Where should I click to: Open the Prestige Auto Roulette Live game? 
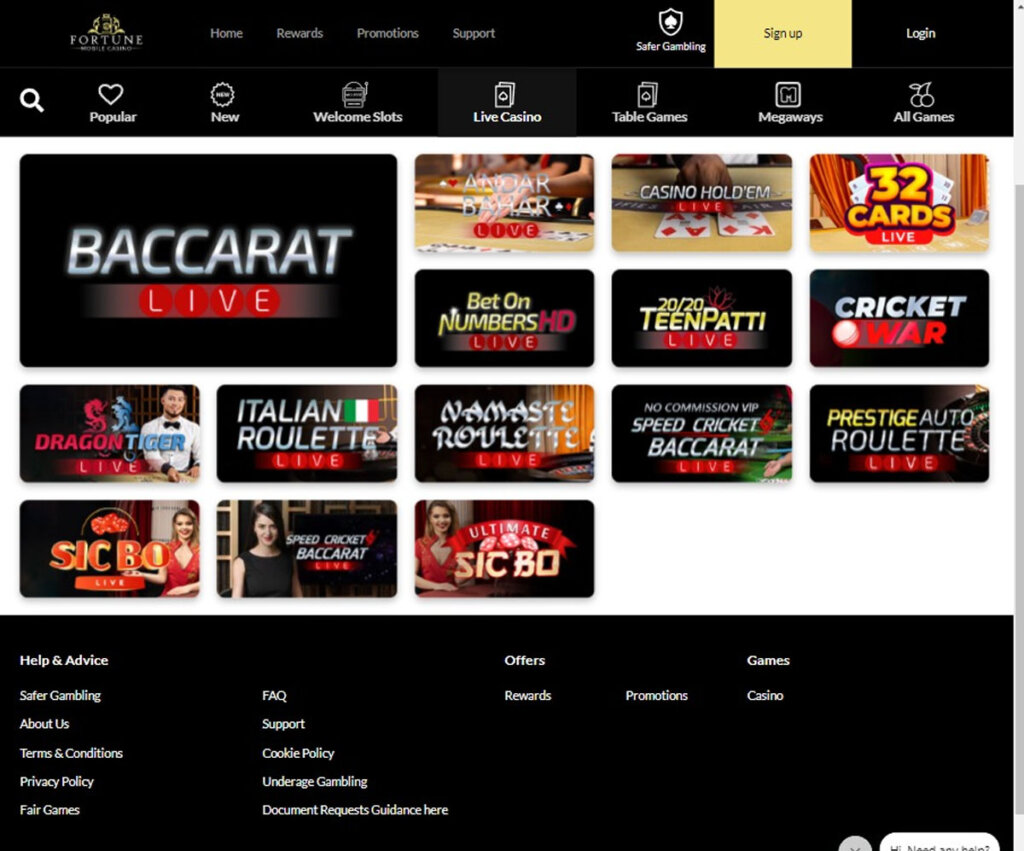(899, 433)
